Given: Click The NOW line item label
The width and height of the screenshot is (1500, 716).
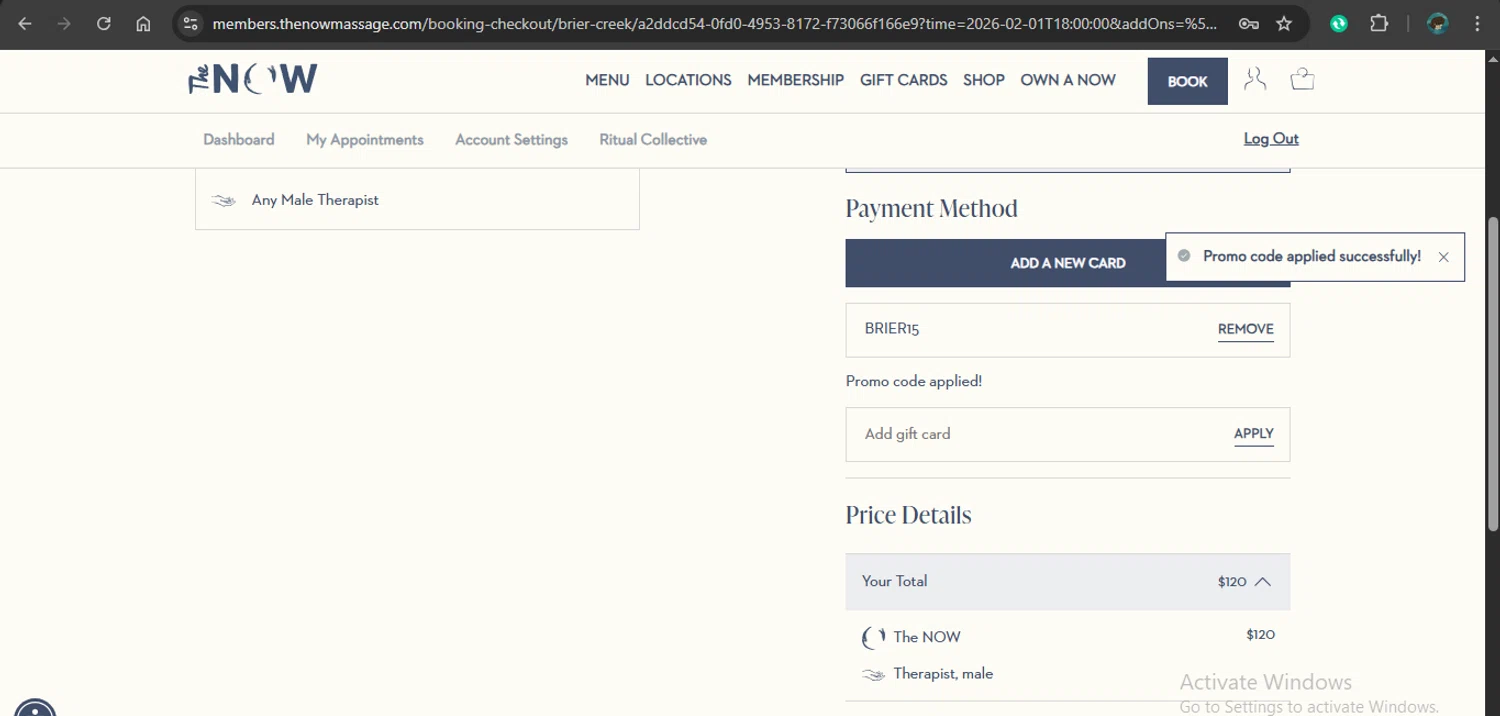Looking at the screenshot, I should (927, 637).
